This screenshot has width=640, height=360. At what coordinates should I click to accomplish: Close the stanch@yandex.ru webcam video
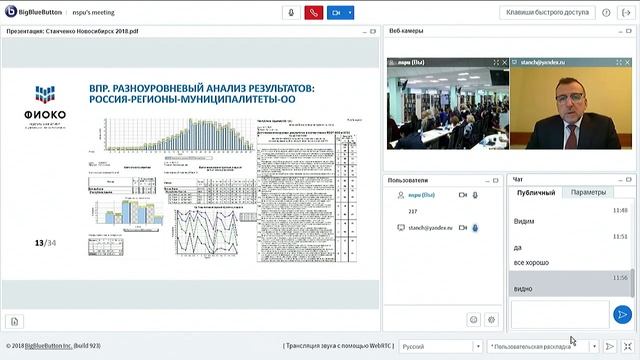(x=627, y=62)
